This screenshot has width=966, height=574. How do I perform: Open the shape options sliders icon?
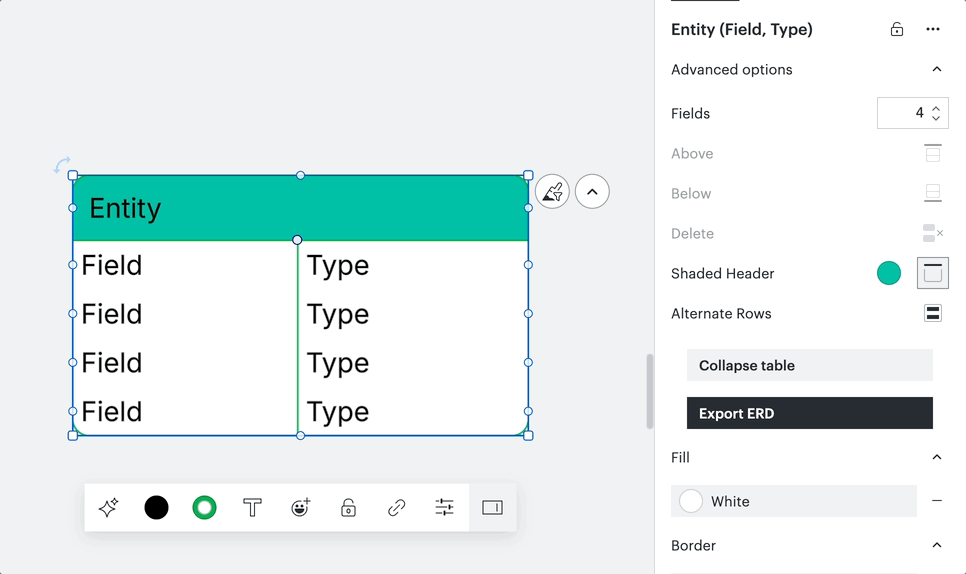(x=444, y=507)
